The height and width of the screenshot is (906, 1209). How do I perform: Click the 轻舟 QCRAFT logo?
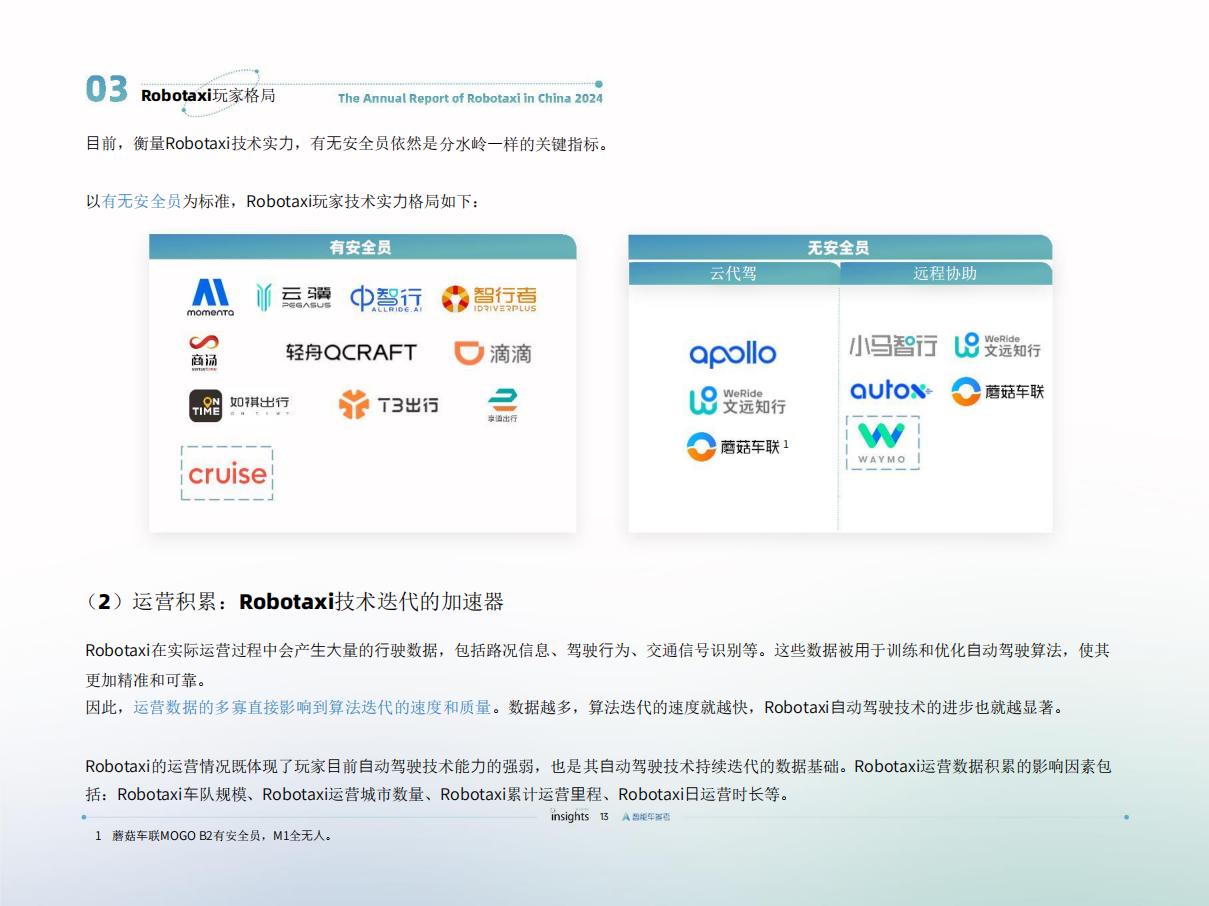[351, 352]
